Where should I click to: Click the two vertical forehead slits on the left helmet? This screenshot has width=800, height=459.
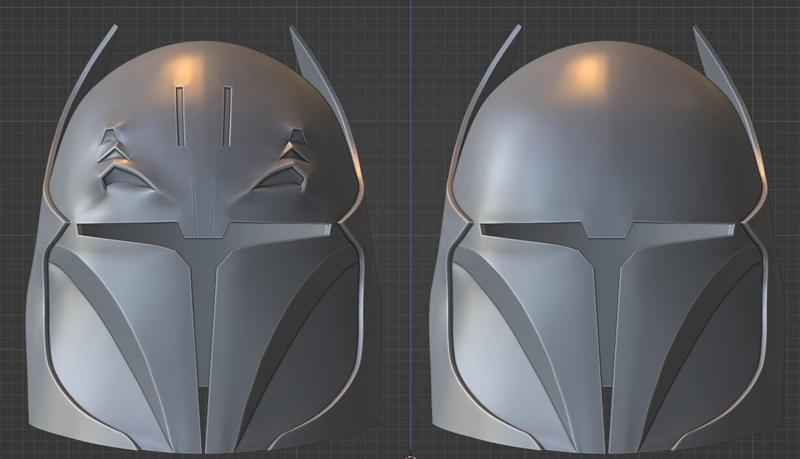(x=204, y=116)
